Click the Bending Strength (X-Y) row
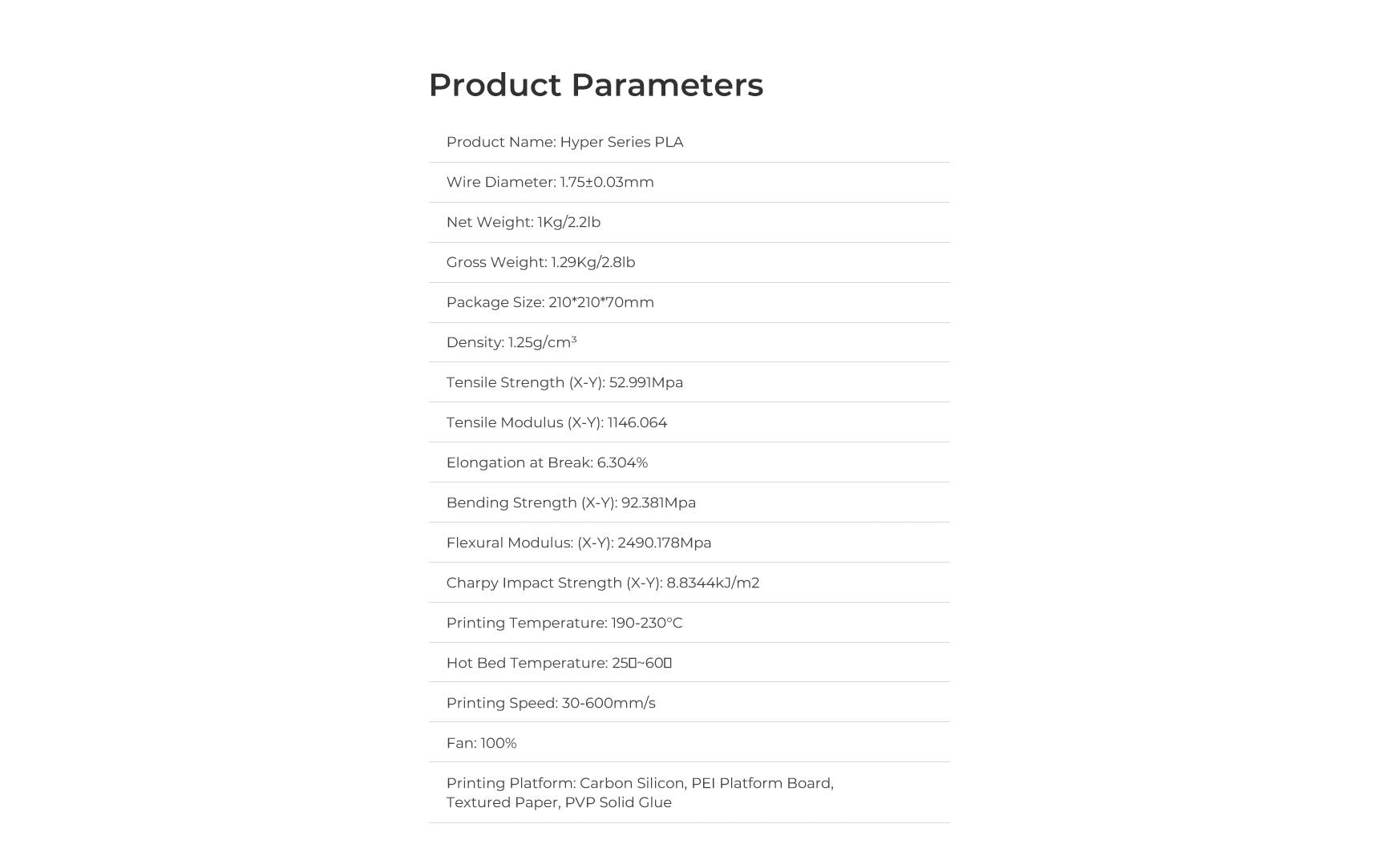1379x868 pixels. coord(571,503)
